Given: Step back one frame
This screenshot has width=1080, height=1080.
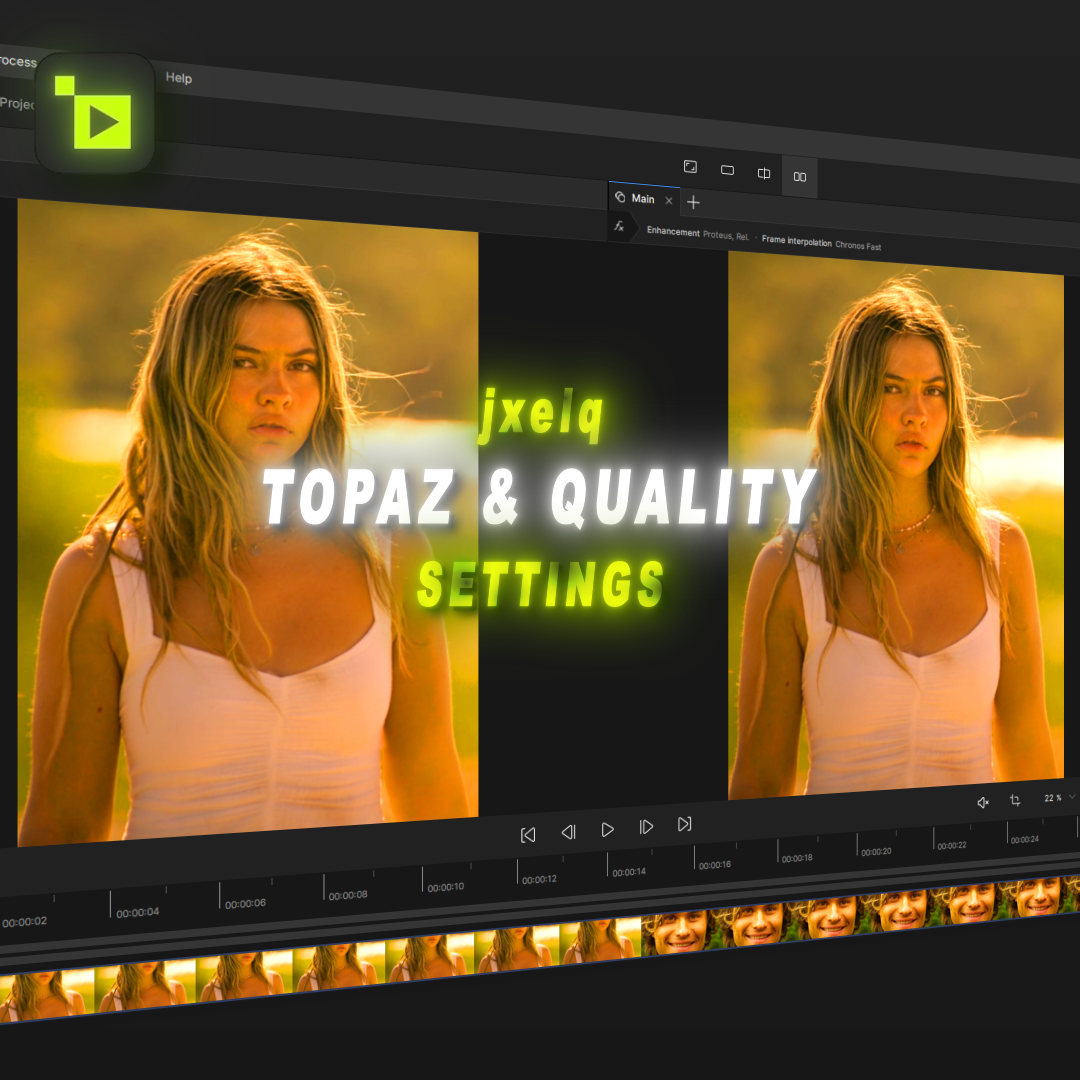Looking at the screenshot, I should 568,833.
